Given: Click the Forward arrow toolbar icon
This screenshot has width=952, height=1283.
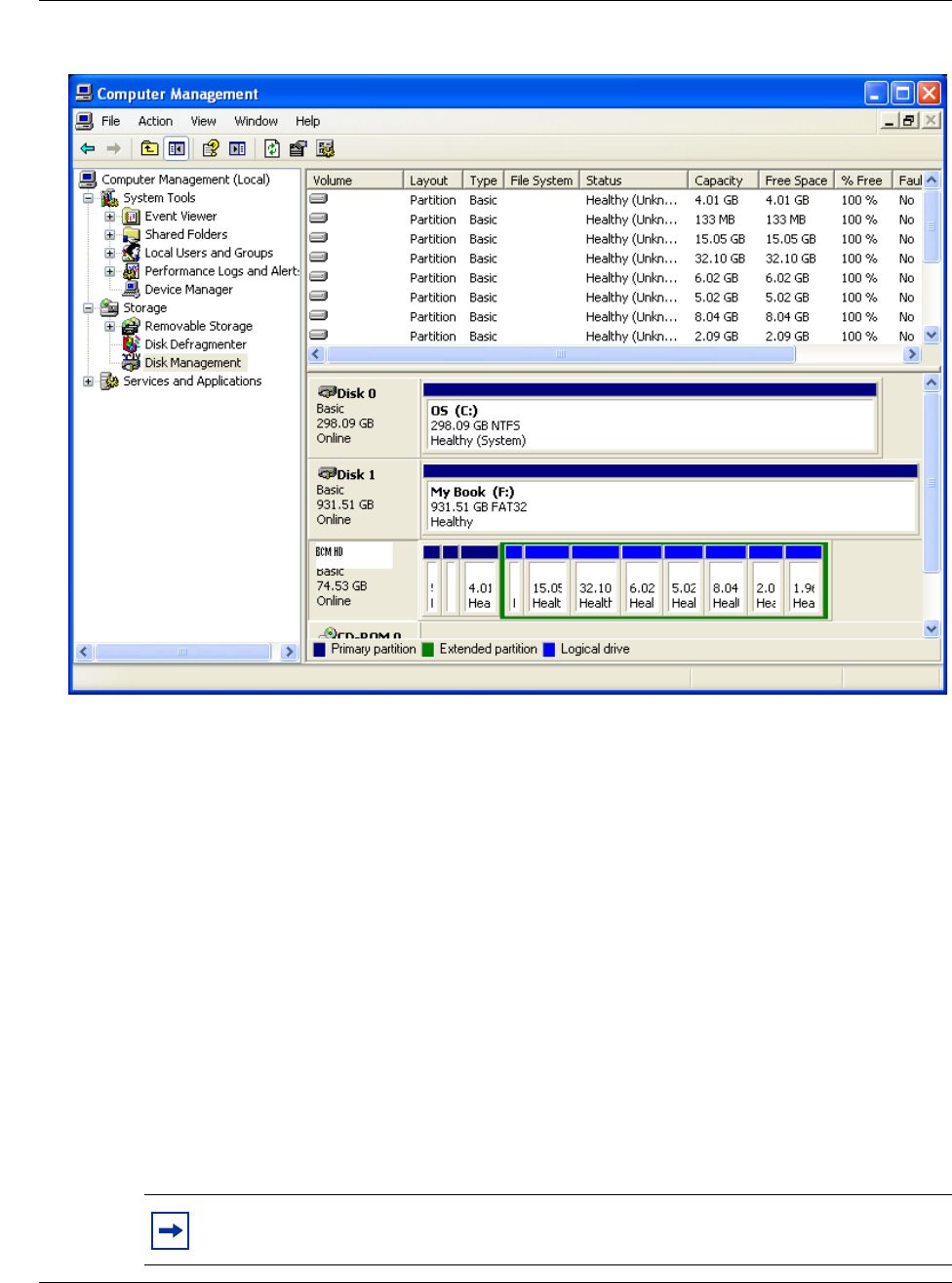Looking at the screenshot, I should click(x=114, y=148).
